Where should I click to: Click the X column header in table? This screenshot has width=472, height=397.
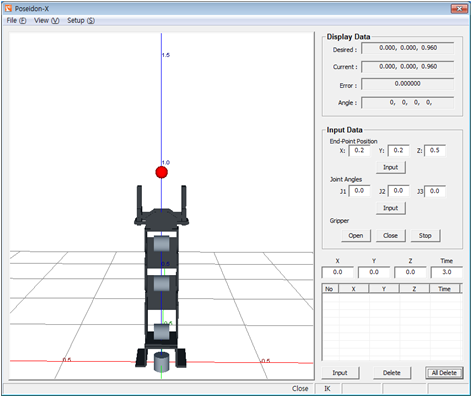coord(354,289)
